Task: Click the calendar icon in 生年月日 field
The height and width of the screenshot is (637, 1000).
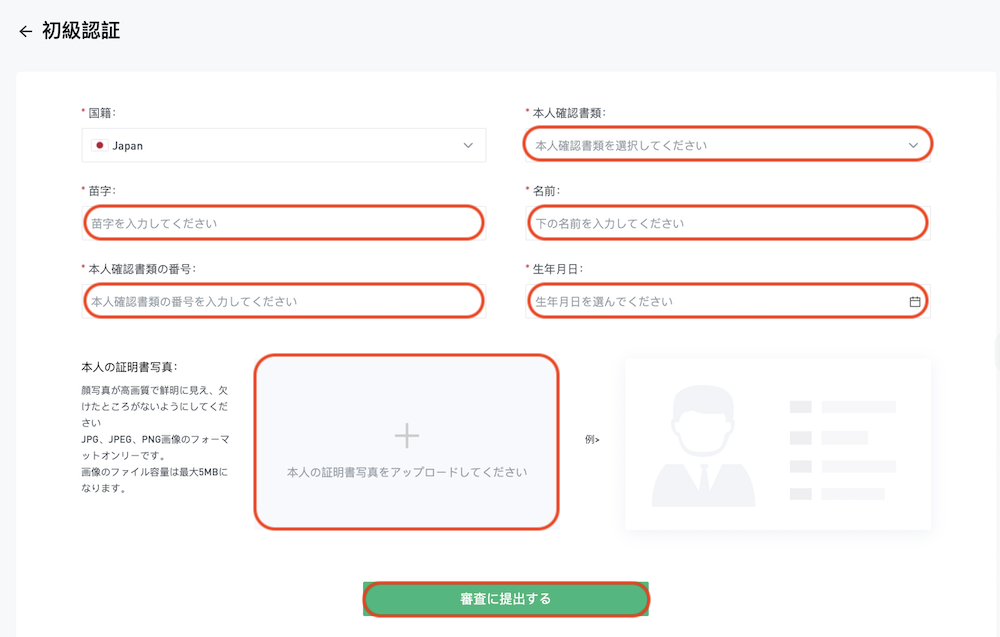Action: pyautogui.click(x=915, y=302)
